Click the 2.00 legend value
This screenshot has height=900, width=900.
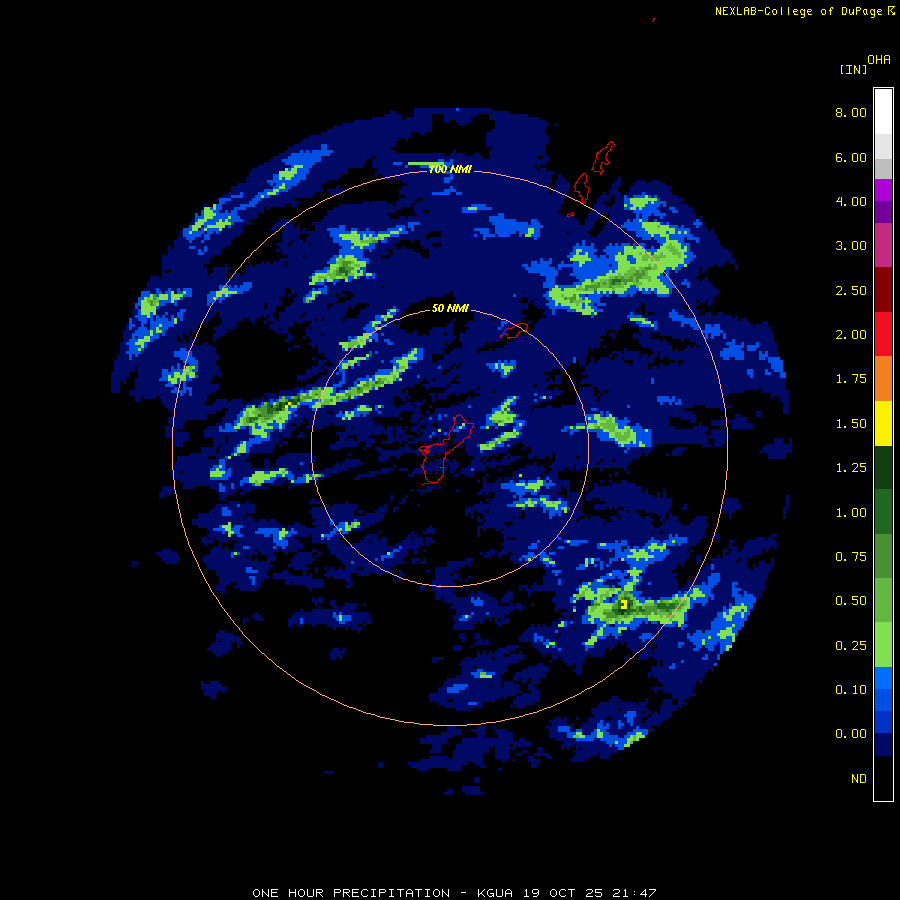[x=851, y=335]
